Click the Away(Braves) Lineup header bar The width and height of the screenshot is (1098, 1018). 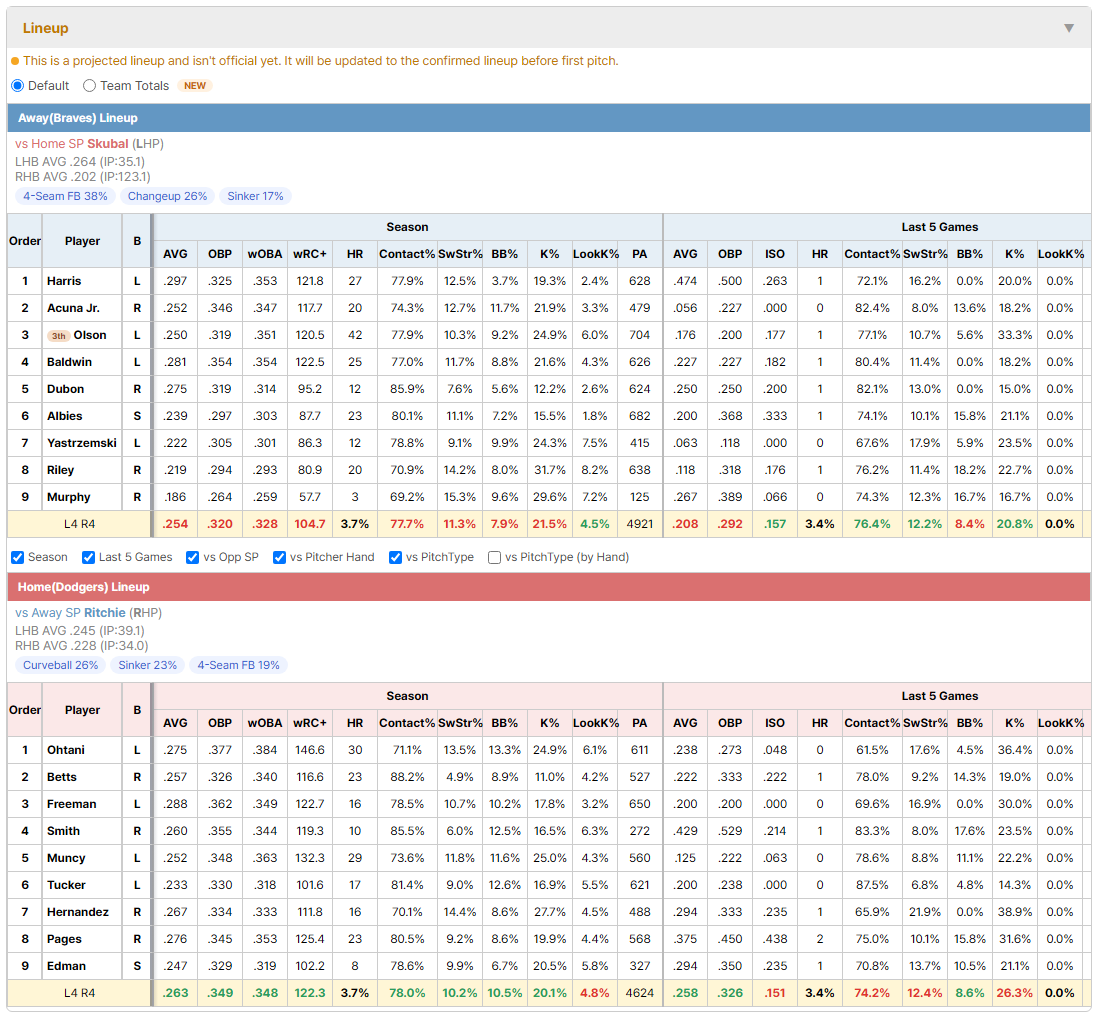tap(549, 118)
